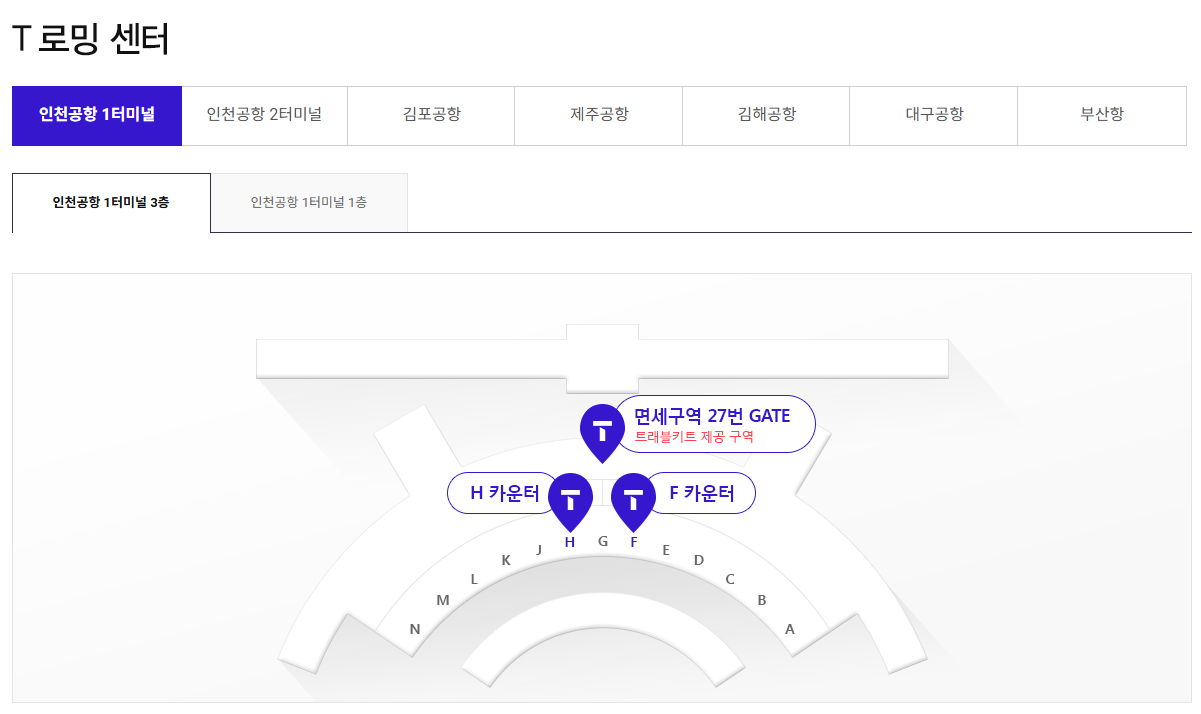Open the 제주공항 tab

point(598,115)
